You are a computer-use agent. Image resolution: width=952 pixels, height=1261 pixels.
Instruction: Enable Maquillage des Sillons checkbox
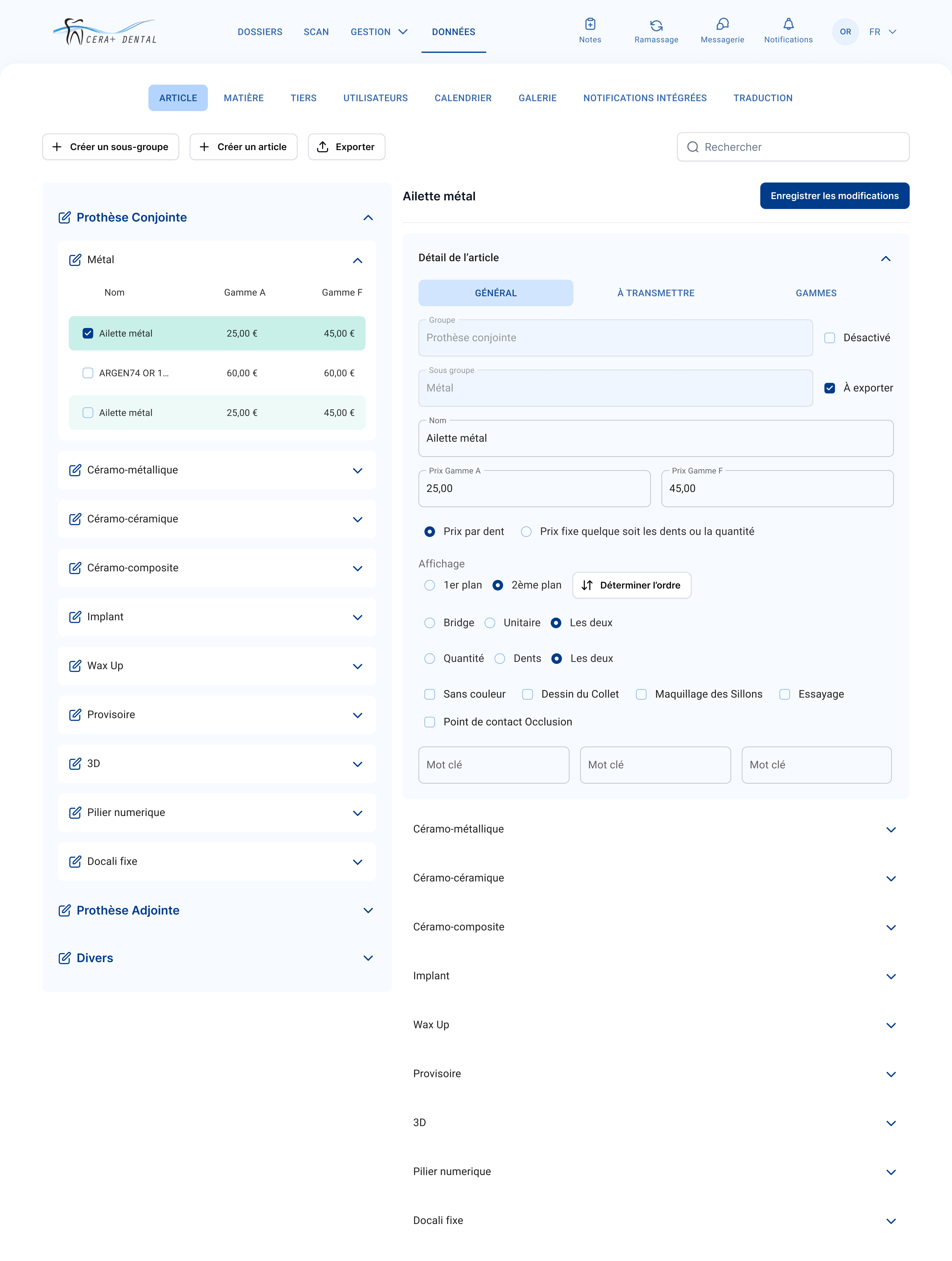(x=641, y=694)
